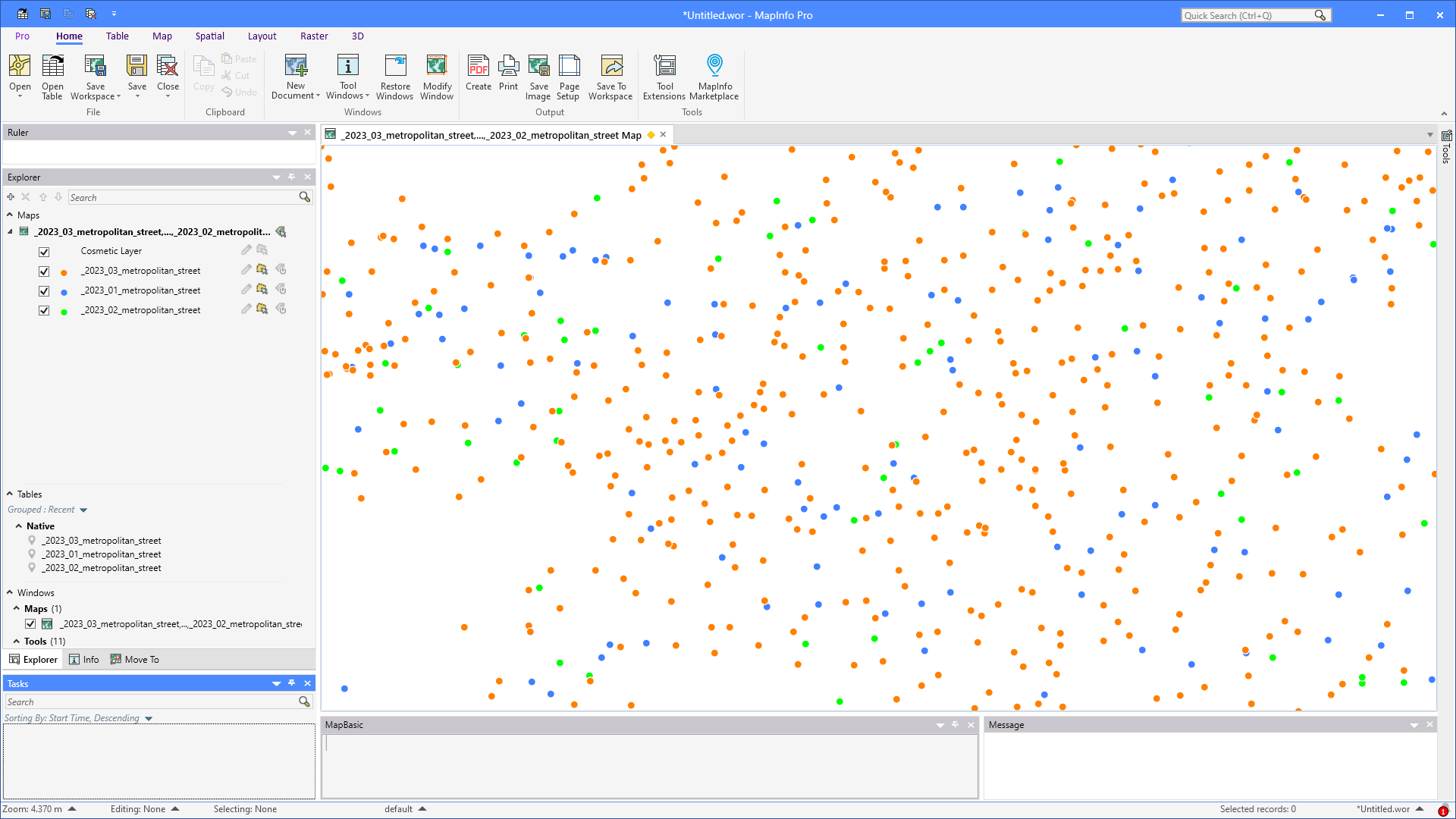1456x819 pixels.
Task: Toggle map window checkbox under Windows Maps
Action: (x=30, y=624)
